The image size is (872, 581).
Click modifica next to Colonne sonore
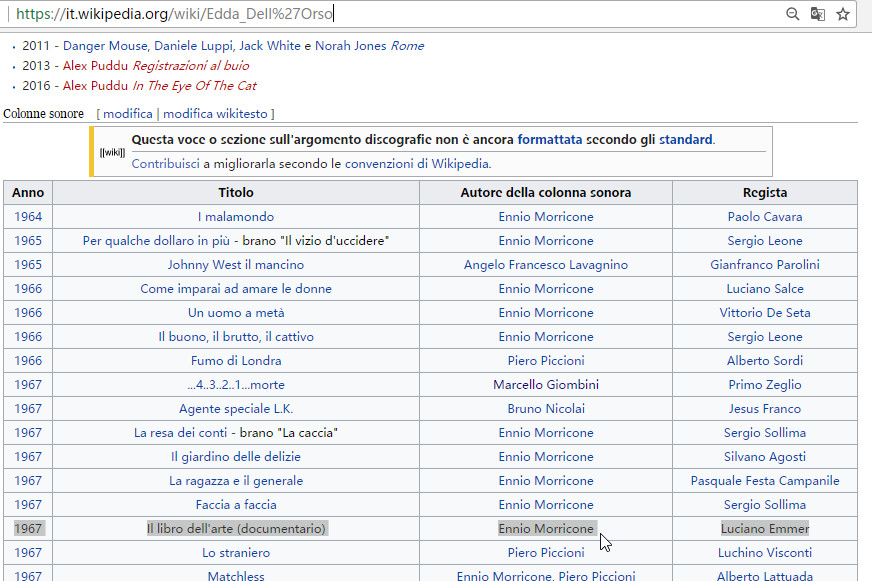(x=128, y=113)
